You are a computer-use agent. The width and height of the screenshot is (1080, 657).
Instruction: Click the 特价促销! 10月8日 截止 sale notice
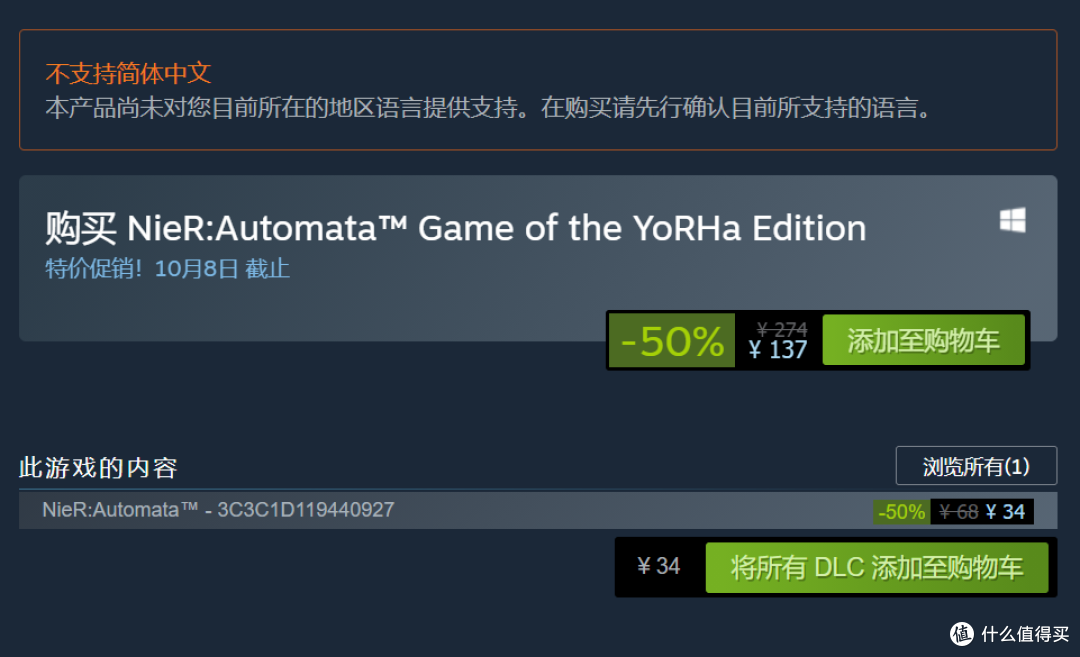tap(167, 269)
